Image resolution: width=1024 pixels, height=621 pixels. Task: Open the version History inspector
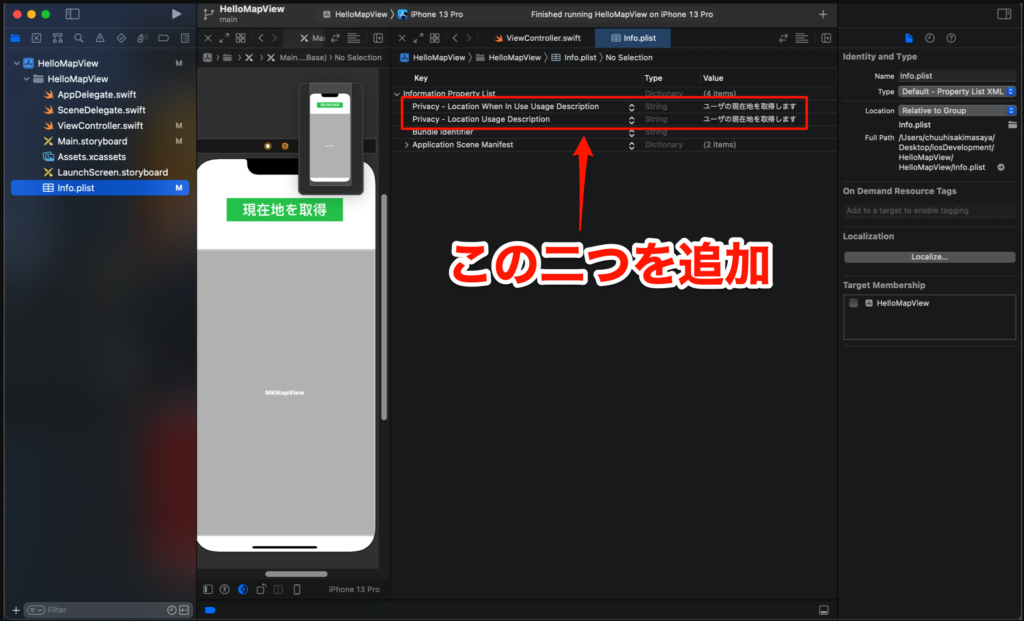(930, 38)
